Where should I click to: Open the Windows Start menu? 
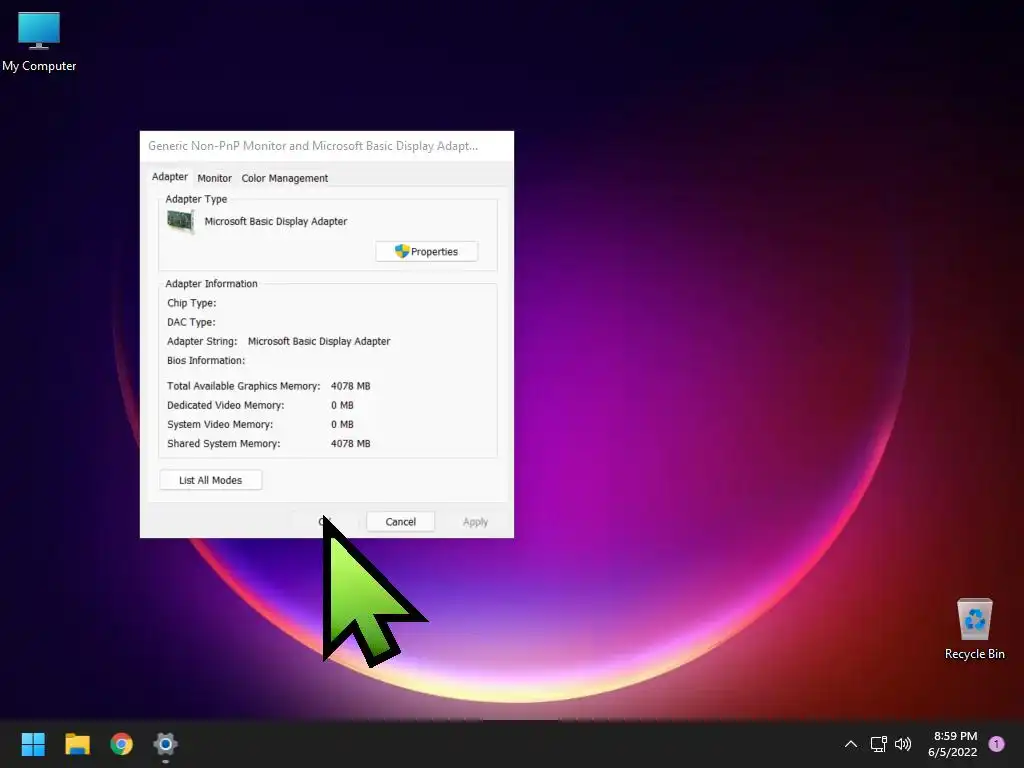pyautogui.click(x=33, y=744)
